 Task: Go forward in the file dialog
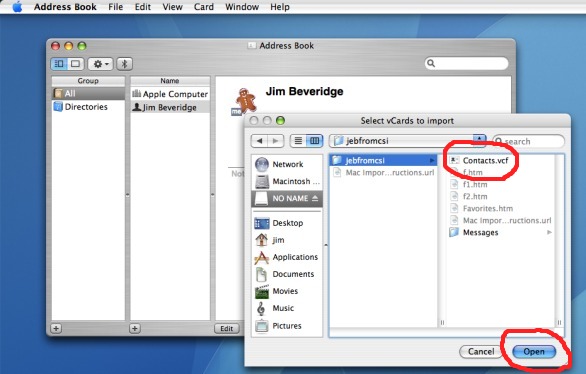pyautogui.click(x=276, y=141)
